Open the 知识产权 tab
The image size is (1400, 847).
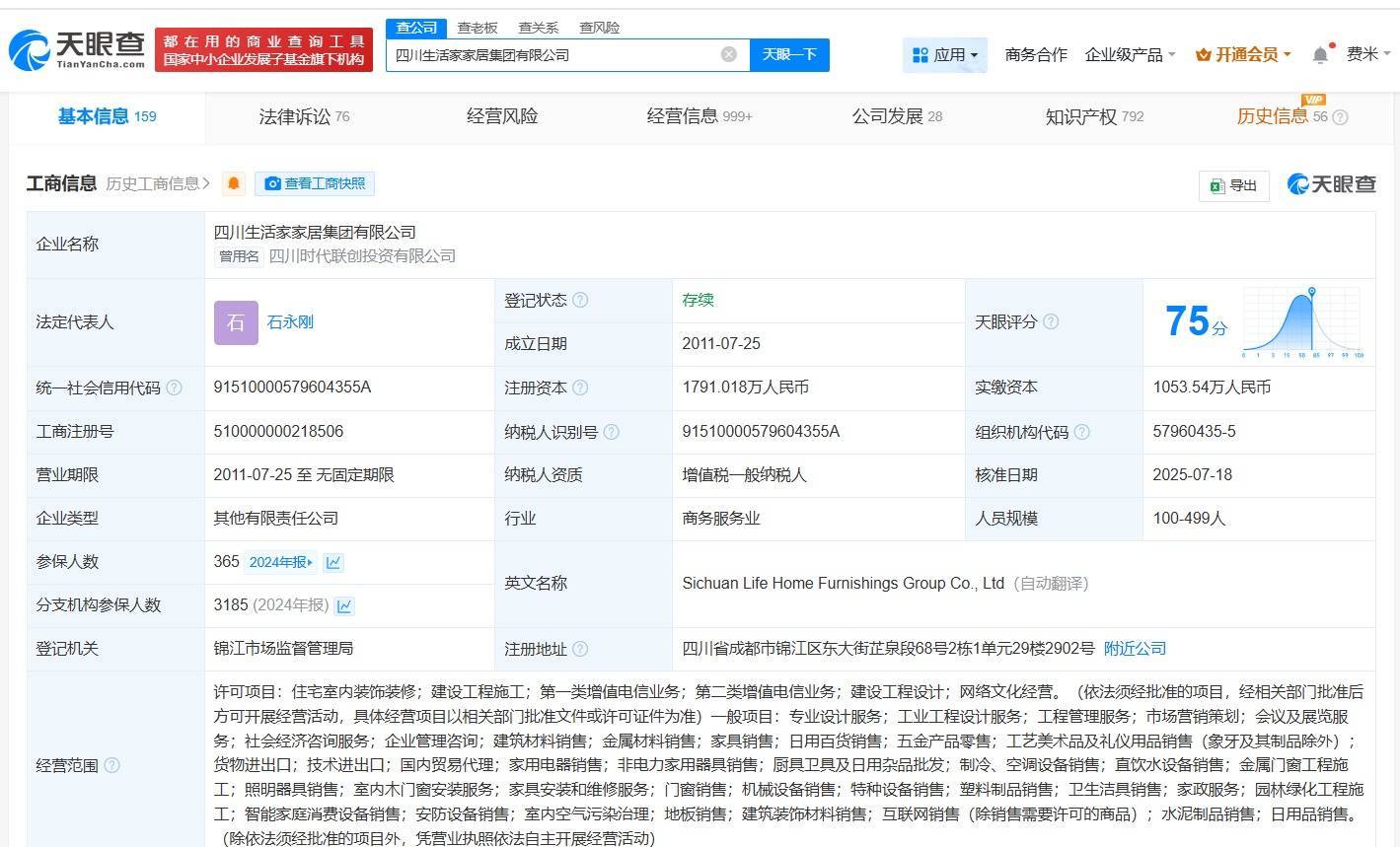click(x=1093, y=116)
